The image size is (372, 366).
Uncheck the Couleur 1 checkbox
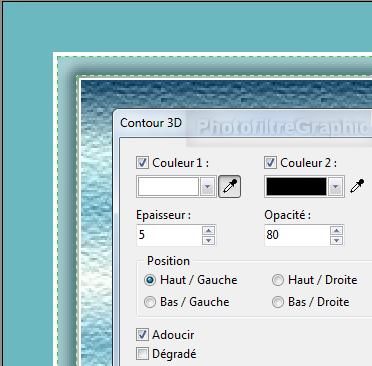142,163
